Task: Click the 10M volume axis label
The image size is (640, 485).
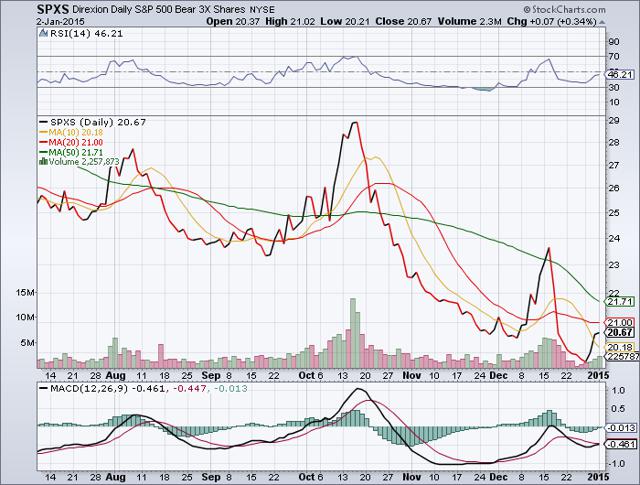Action: (x=25, y=317)
